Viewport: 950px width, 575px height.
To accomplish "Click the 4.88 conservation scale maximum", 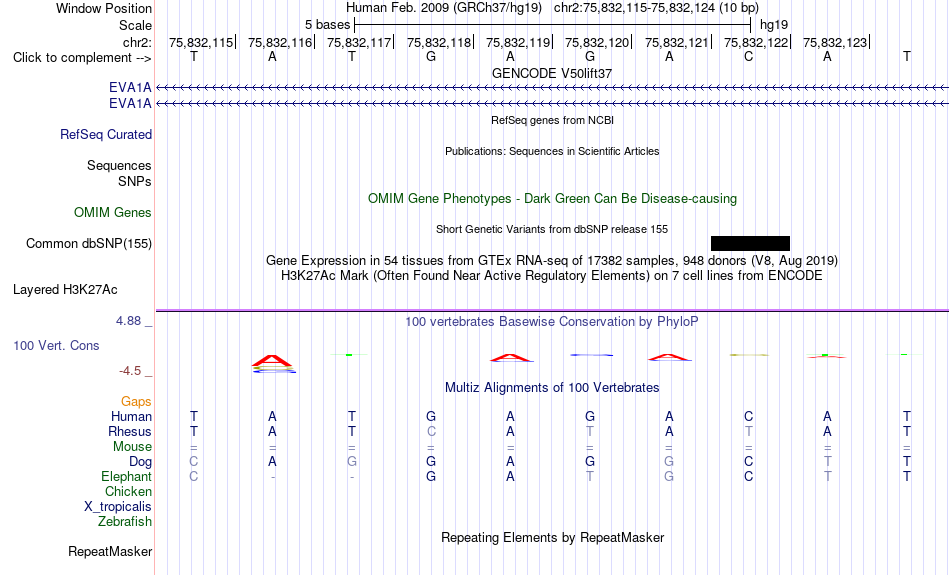I will [x=128, y=321].
